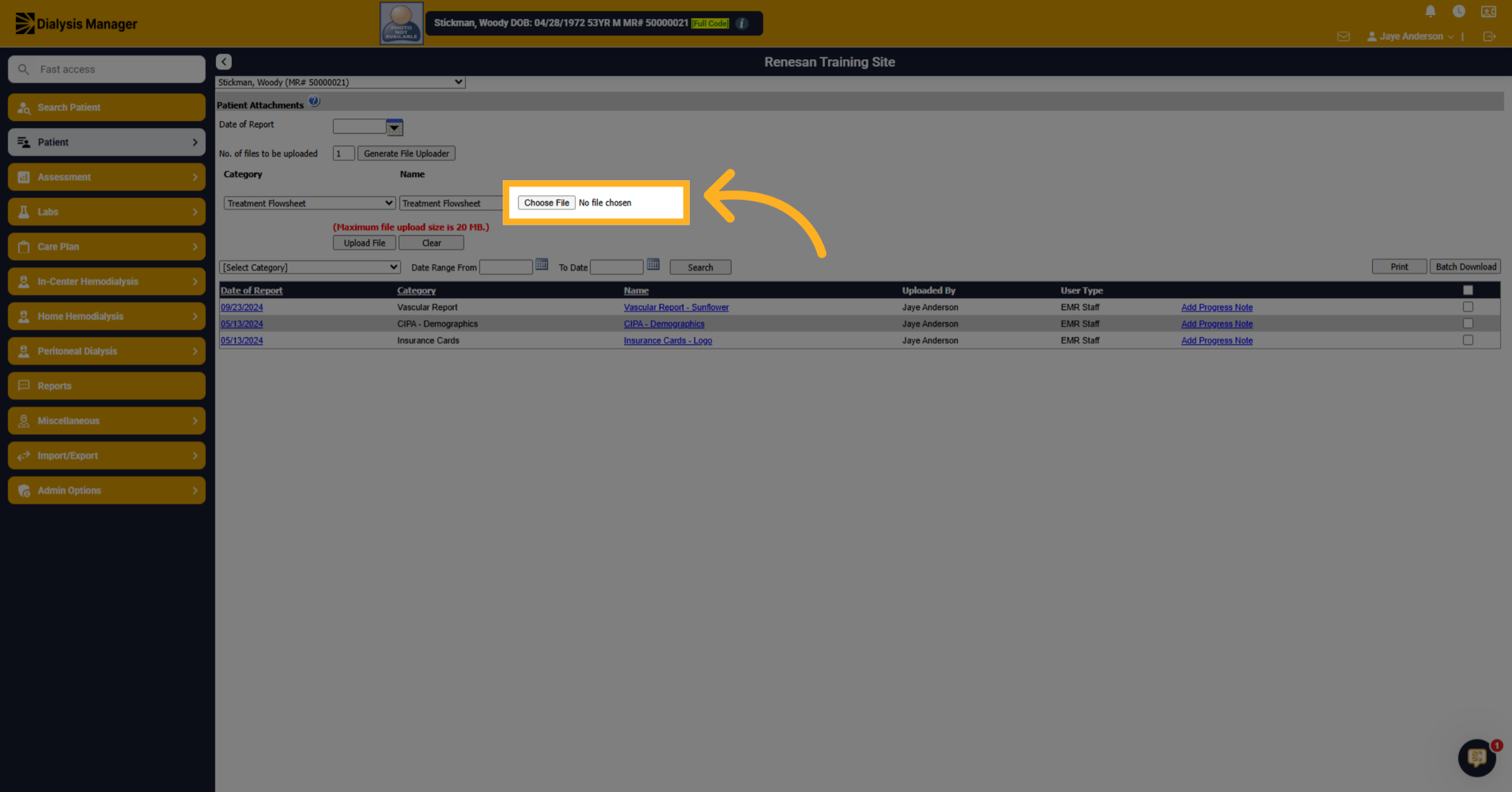Open help icon next to Patient Attachments
1512x792 pixels.
pos(314,101)
